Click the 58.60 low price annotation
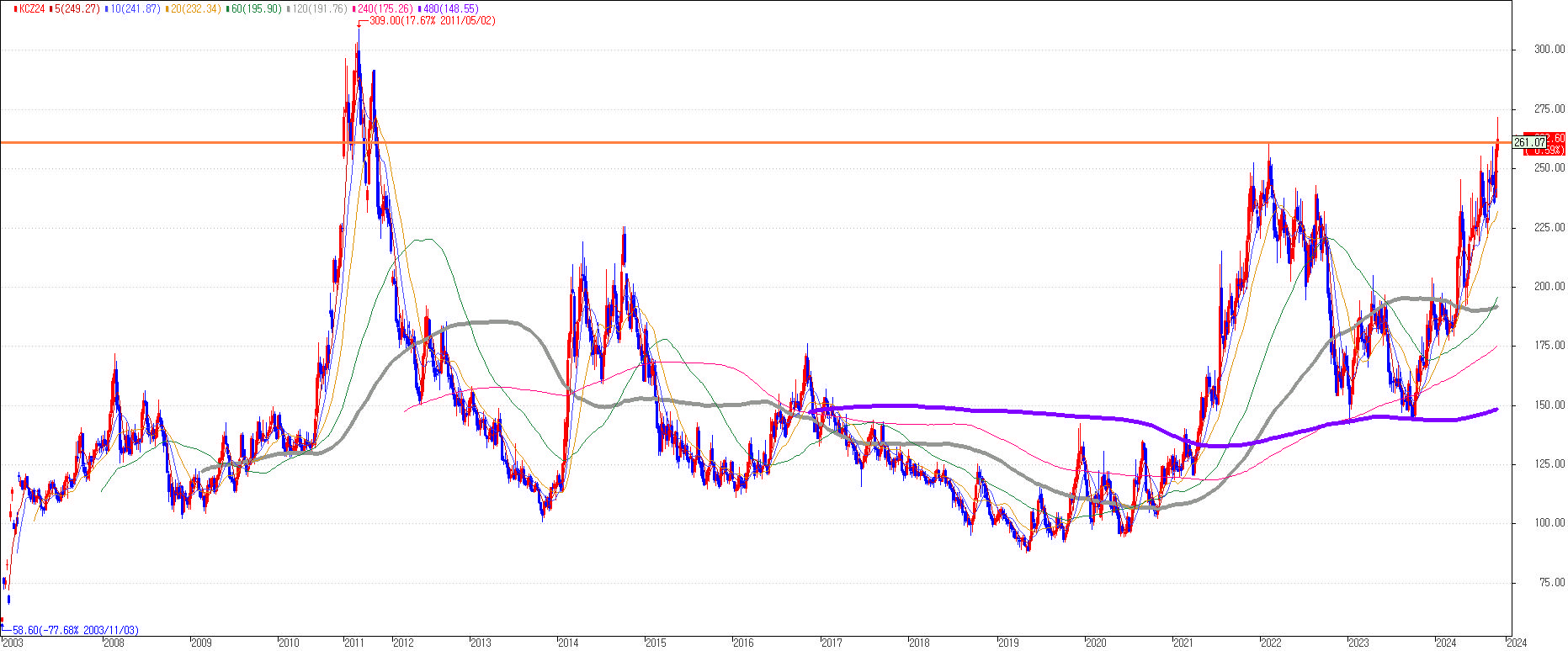This screenshot has height=651, width=1568. (75, 630)
